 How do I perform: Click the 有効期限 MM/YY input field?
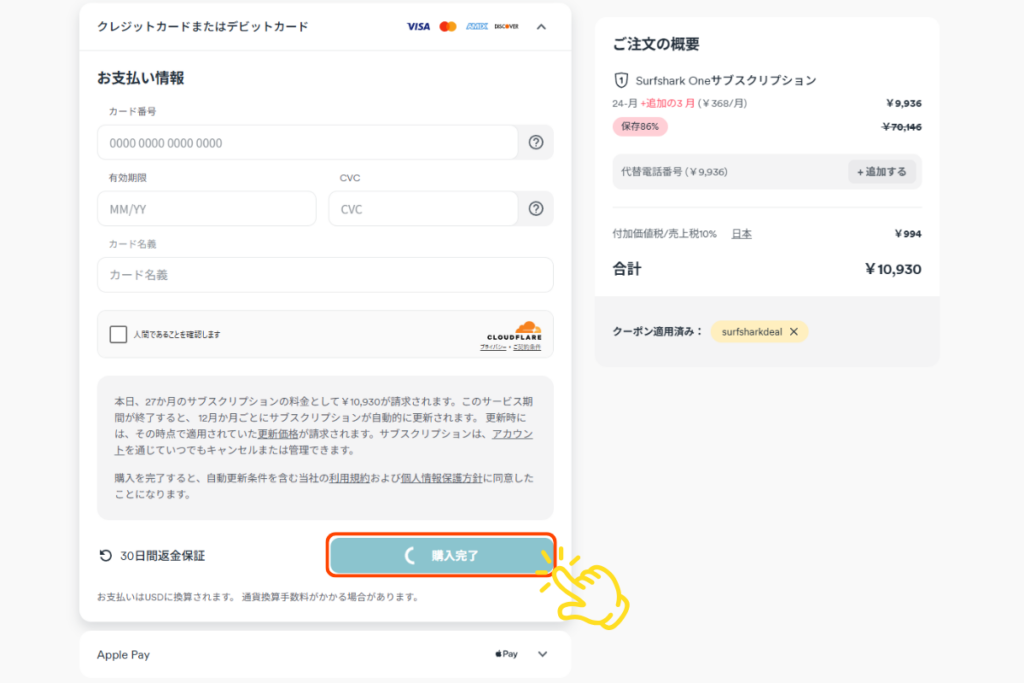(206, 209)
